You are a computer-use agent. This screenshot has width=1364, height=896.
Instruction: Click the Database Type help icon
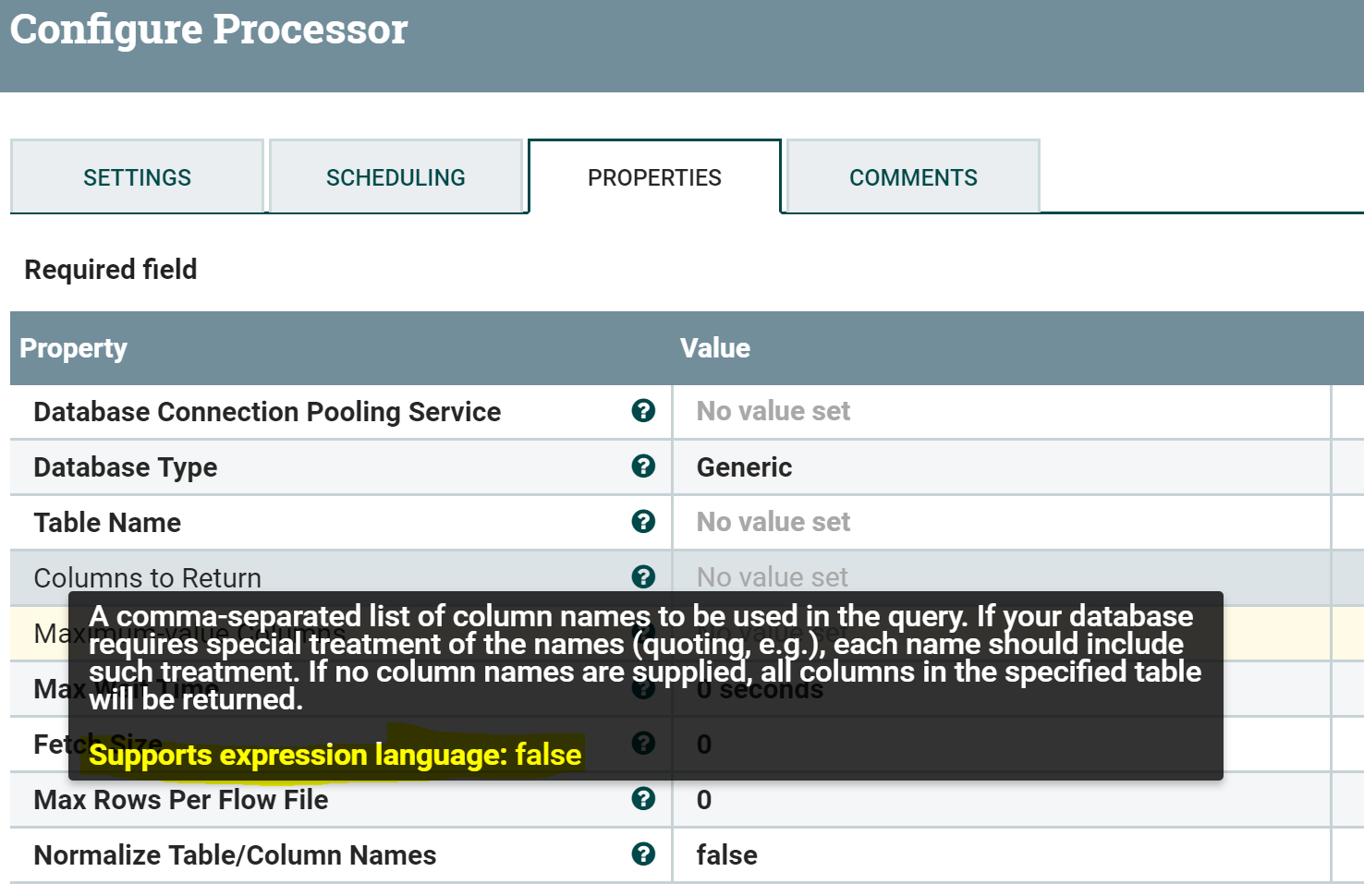[643, 466]
